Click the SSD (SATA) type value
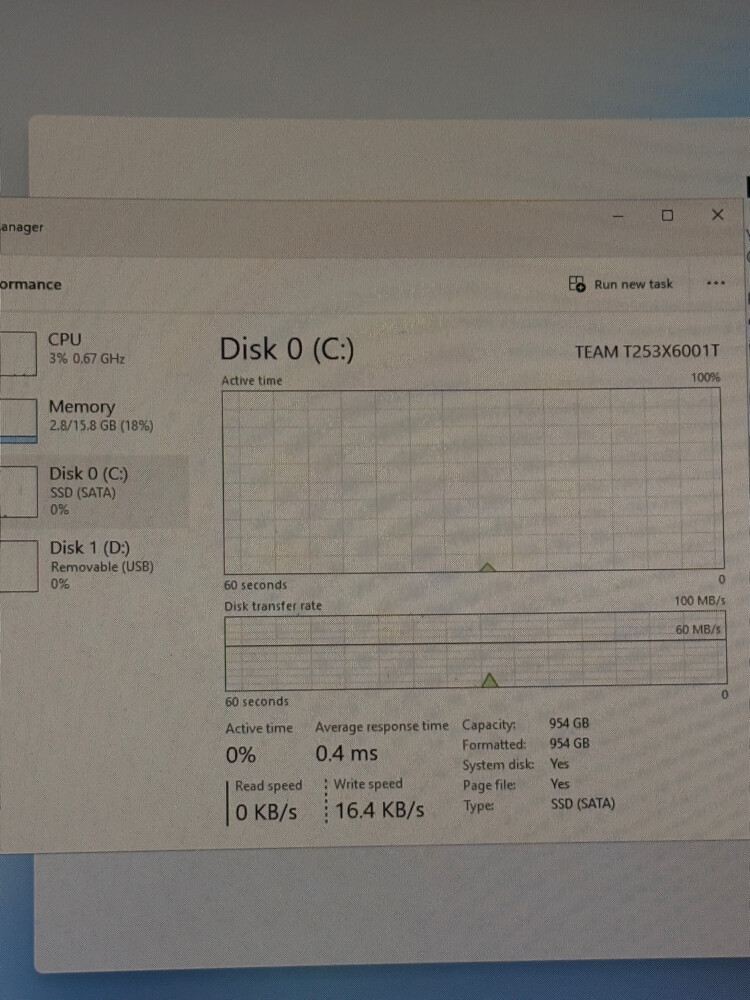This screenshot has width=750, height=1000. pos(583,804)
